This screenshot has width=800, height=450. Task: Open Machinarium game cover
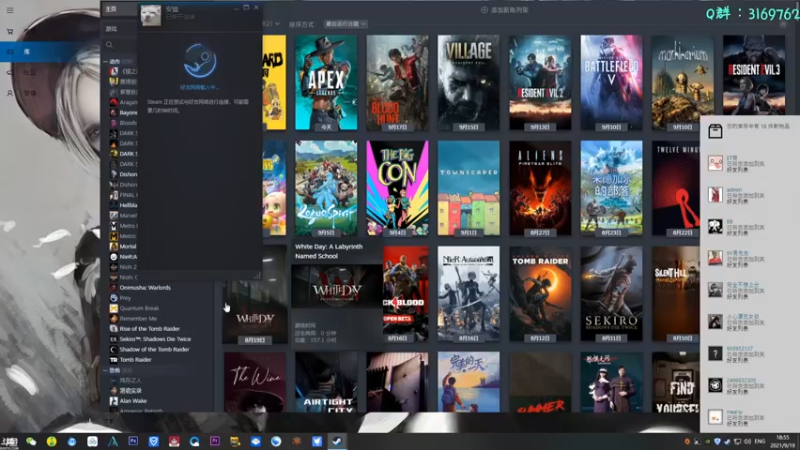(x=683, y=82)
